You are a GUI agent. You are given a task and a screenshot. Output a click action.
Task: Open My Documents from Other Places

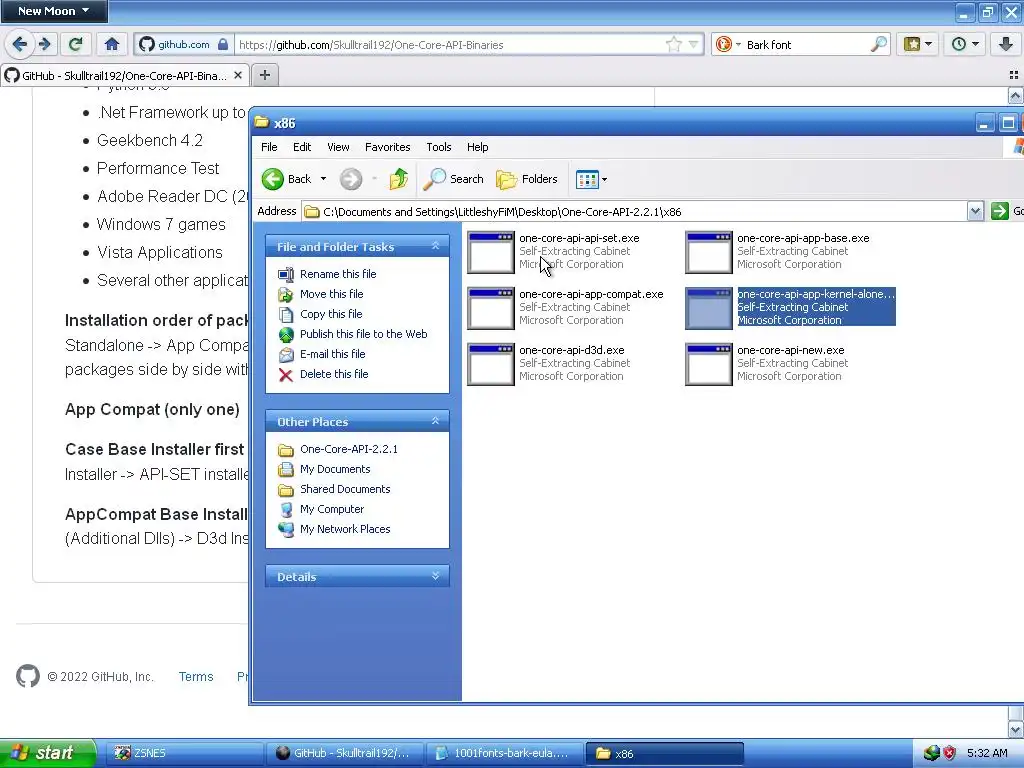[x=335, y=469]
